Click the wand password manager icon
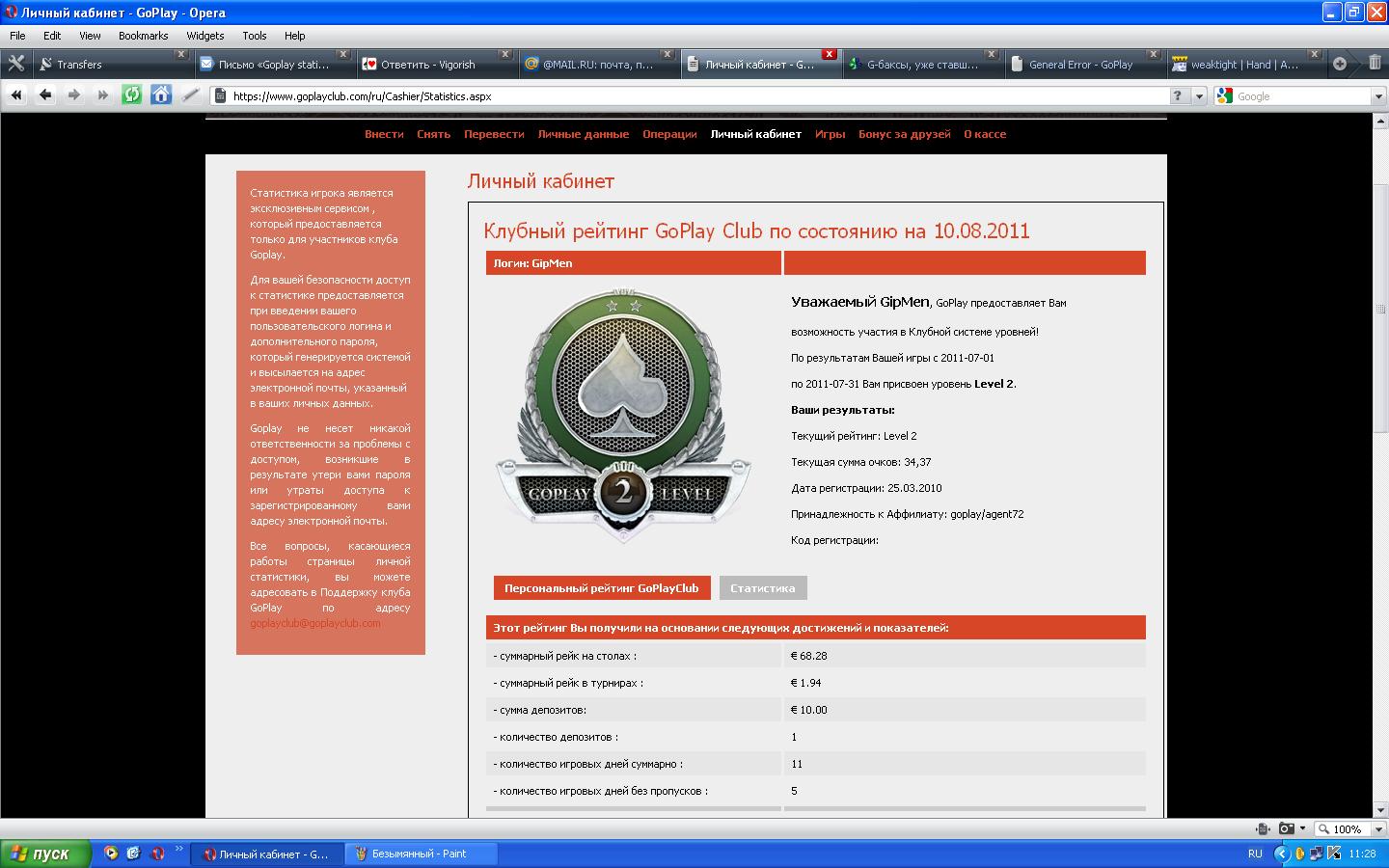The image size is (1389, 868). [x=191, y=95]
